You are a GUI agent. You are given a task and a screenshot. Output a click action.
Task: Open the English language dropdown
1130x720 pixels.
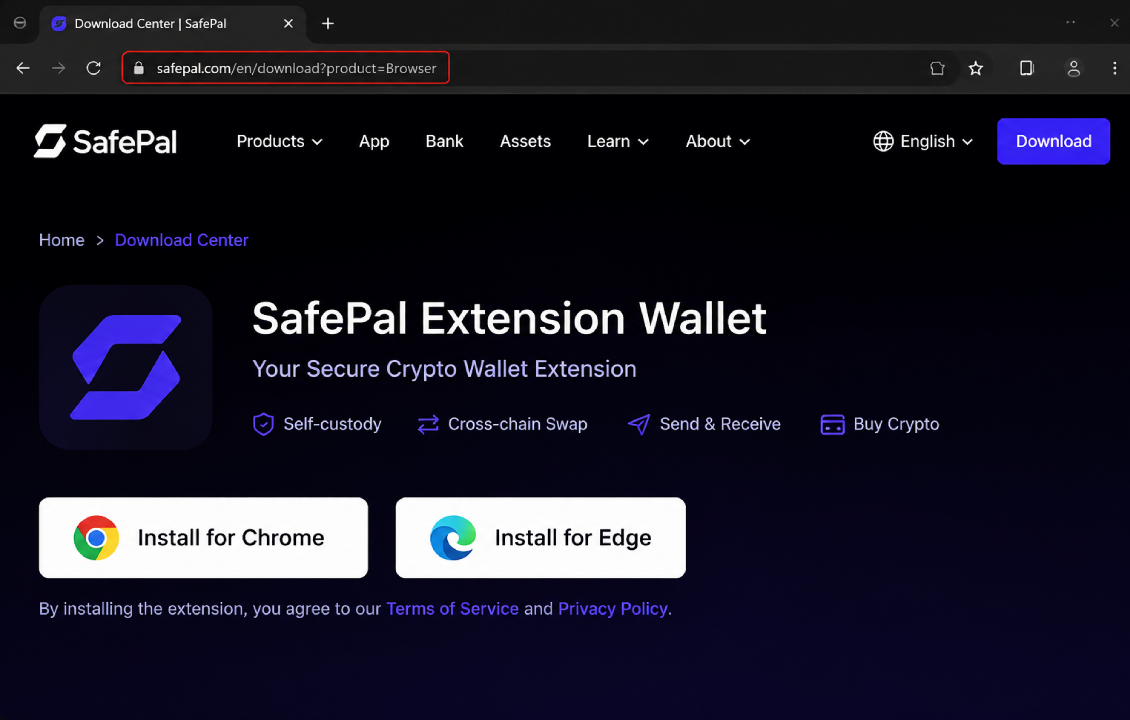(x=923, y=141)
